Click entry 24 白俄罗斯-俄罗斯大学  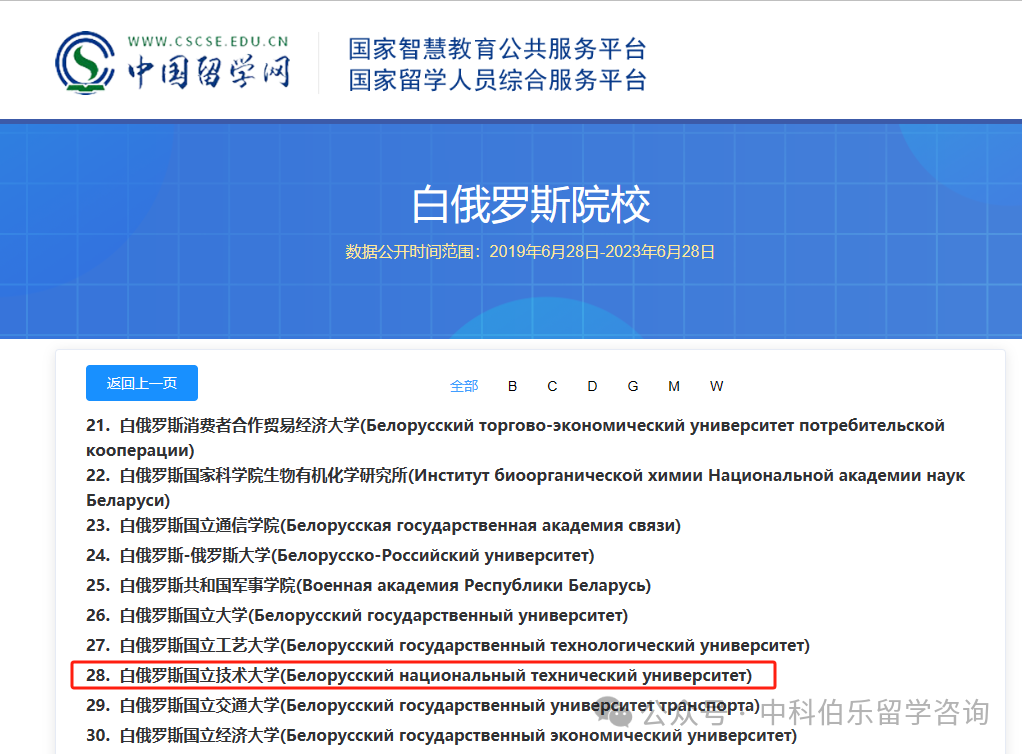[x=340, y=555]
